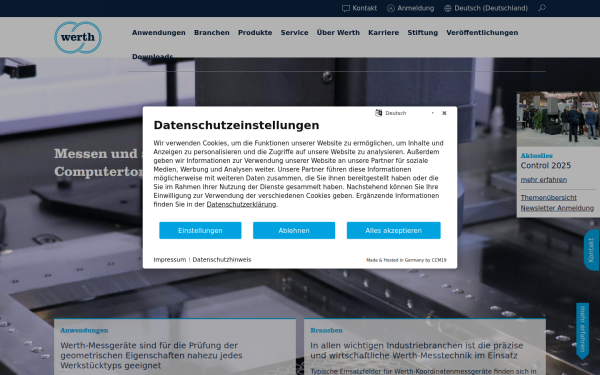The width and height of the screenshot is (600, 375).
Task: Open the Deutsch language dropdown in the dialog
Action: (409, 113)
